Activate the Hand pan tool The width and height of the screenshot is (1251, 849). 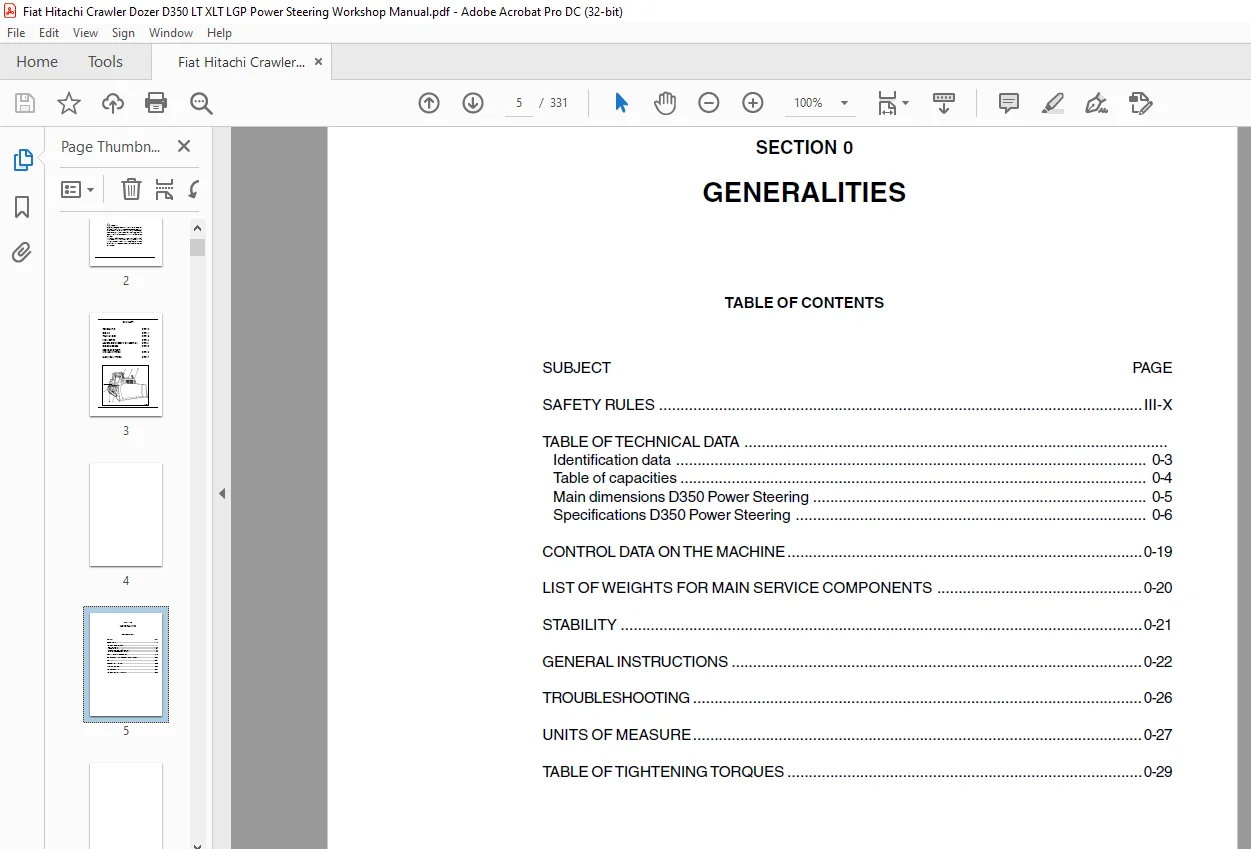tap(665, 103)
